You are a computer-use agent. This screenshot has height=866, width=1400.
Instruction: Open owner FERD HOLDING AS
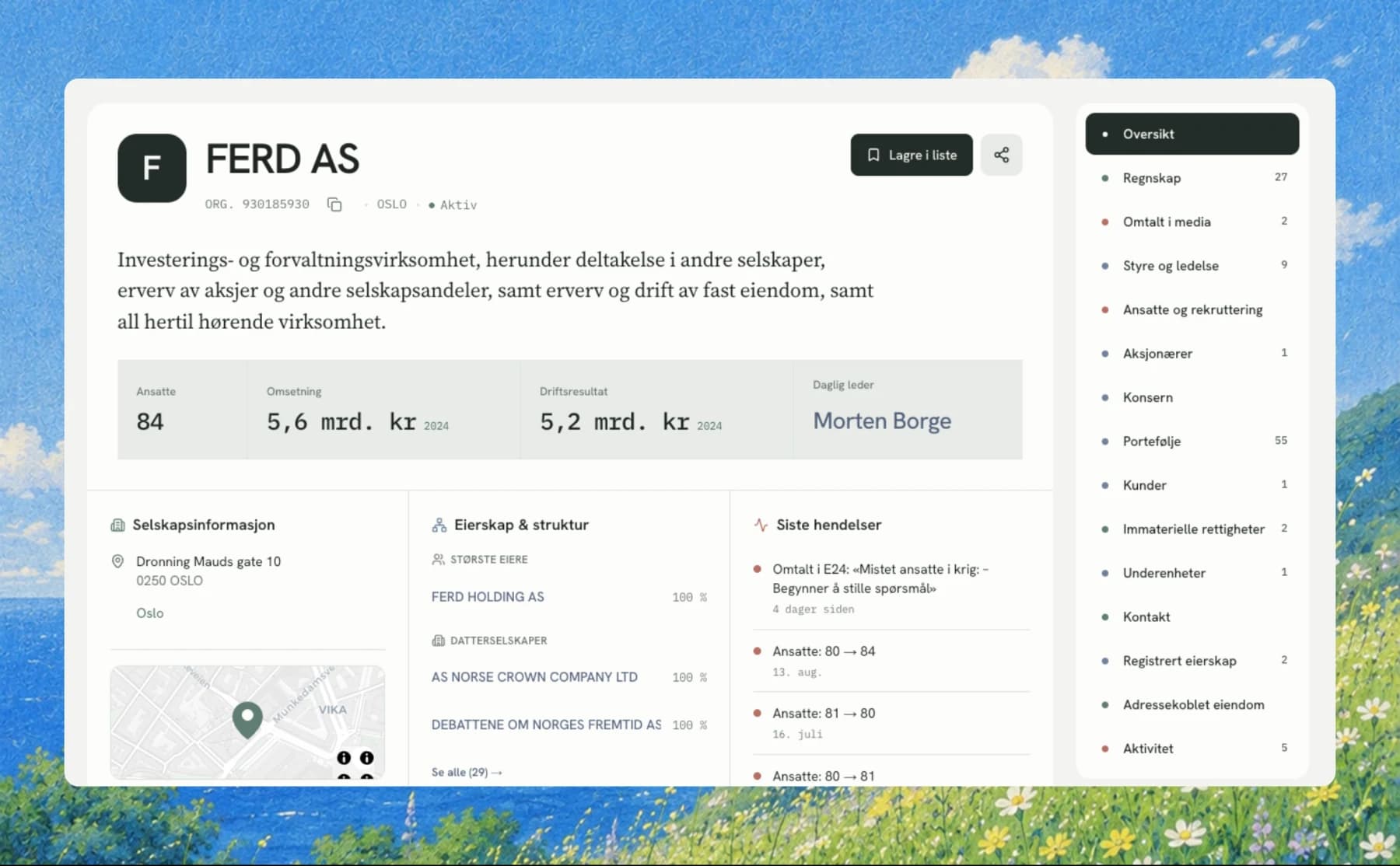click(488, 597)
